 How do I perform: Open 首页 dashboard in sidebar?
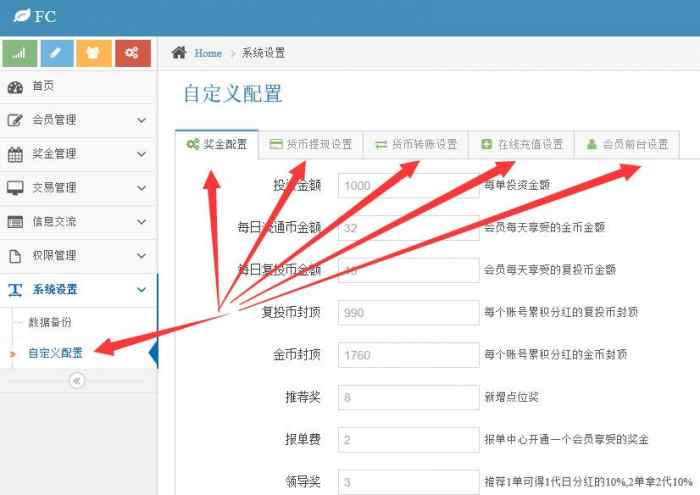[x=43, y=87]
